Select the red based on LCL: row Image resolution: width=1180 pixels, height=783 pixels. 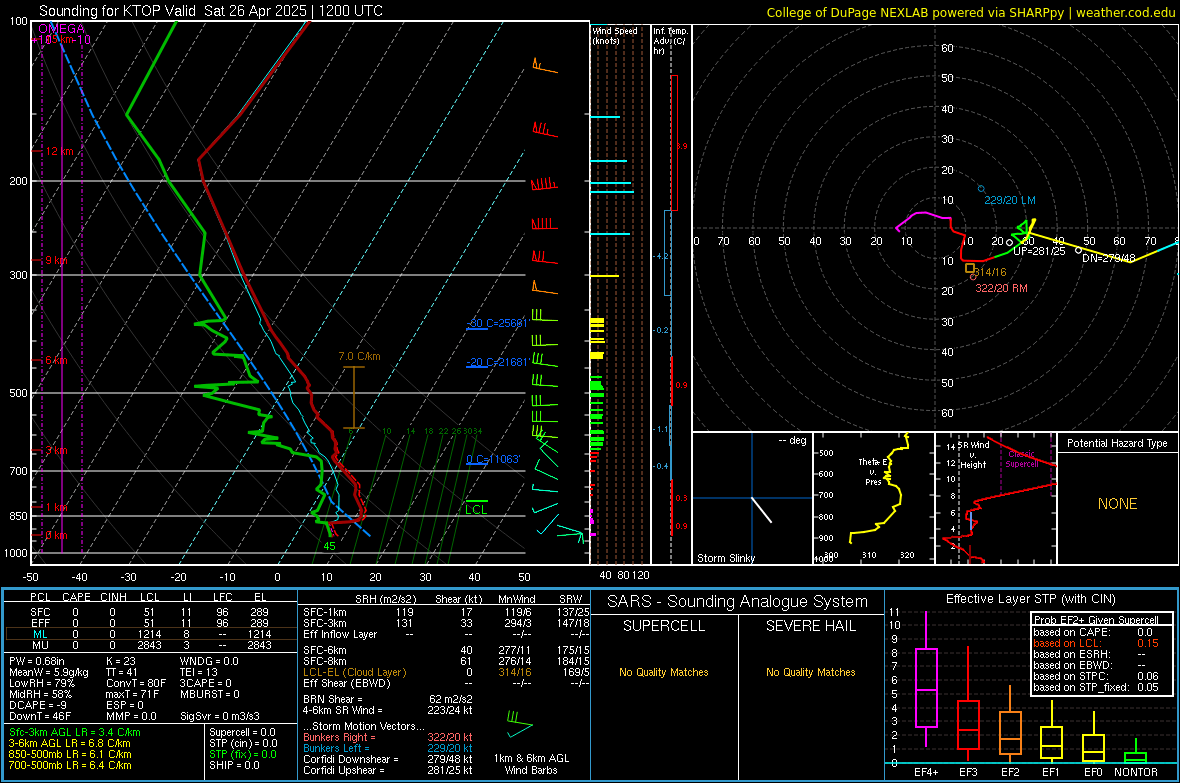point(1096,643)
